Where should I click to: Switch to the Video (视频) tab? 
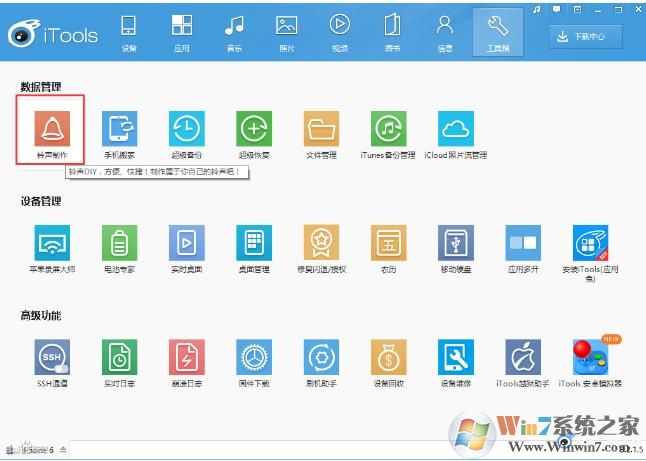coord(339,32)
